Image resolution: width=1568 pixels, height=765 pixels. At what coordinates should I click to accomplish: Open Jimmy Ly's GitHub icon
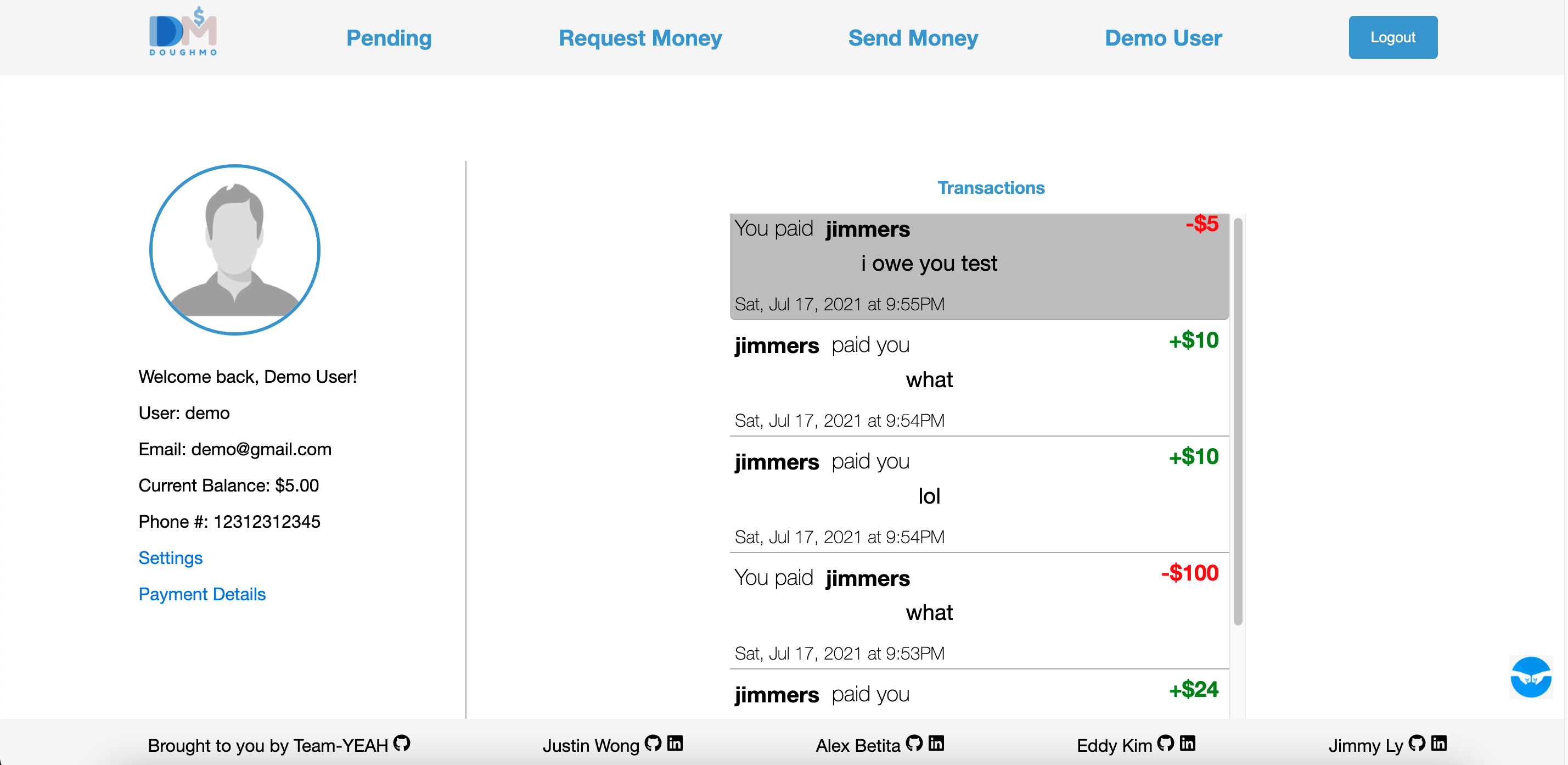tap(1417, 743)
